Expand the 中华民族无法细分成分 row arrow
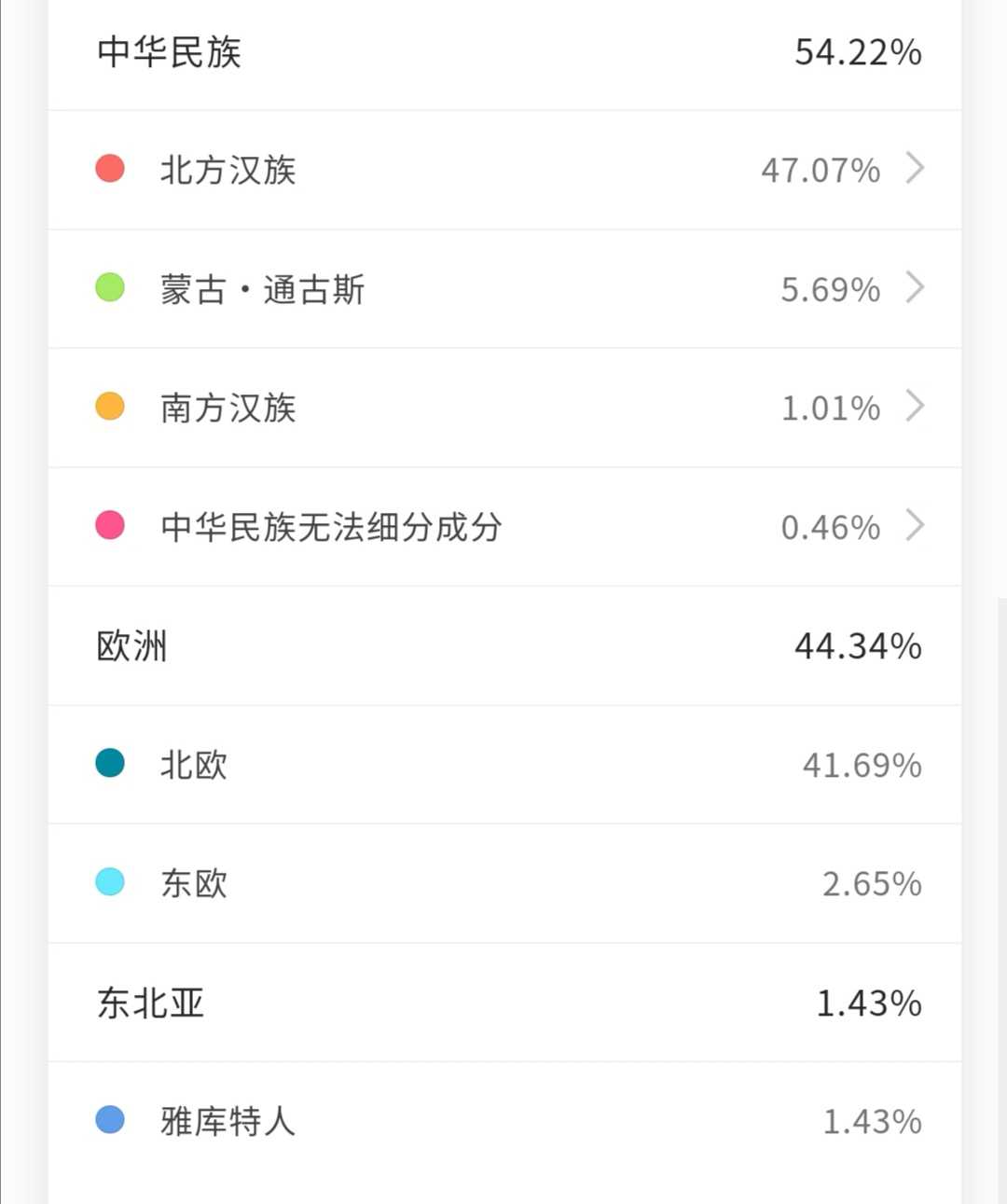Image resolution: width=1007 pixels, height=1204 pixels. coord(915,526)
